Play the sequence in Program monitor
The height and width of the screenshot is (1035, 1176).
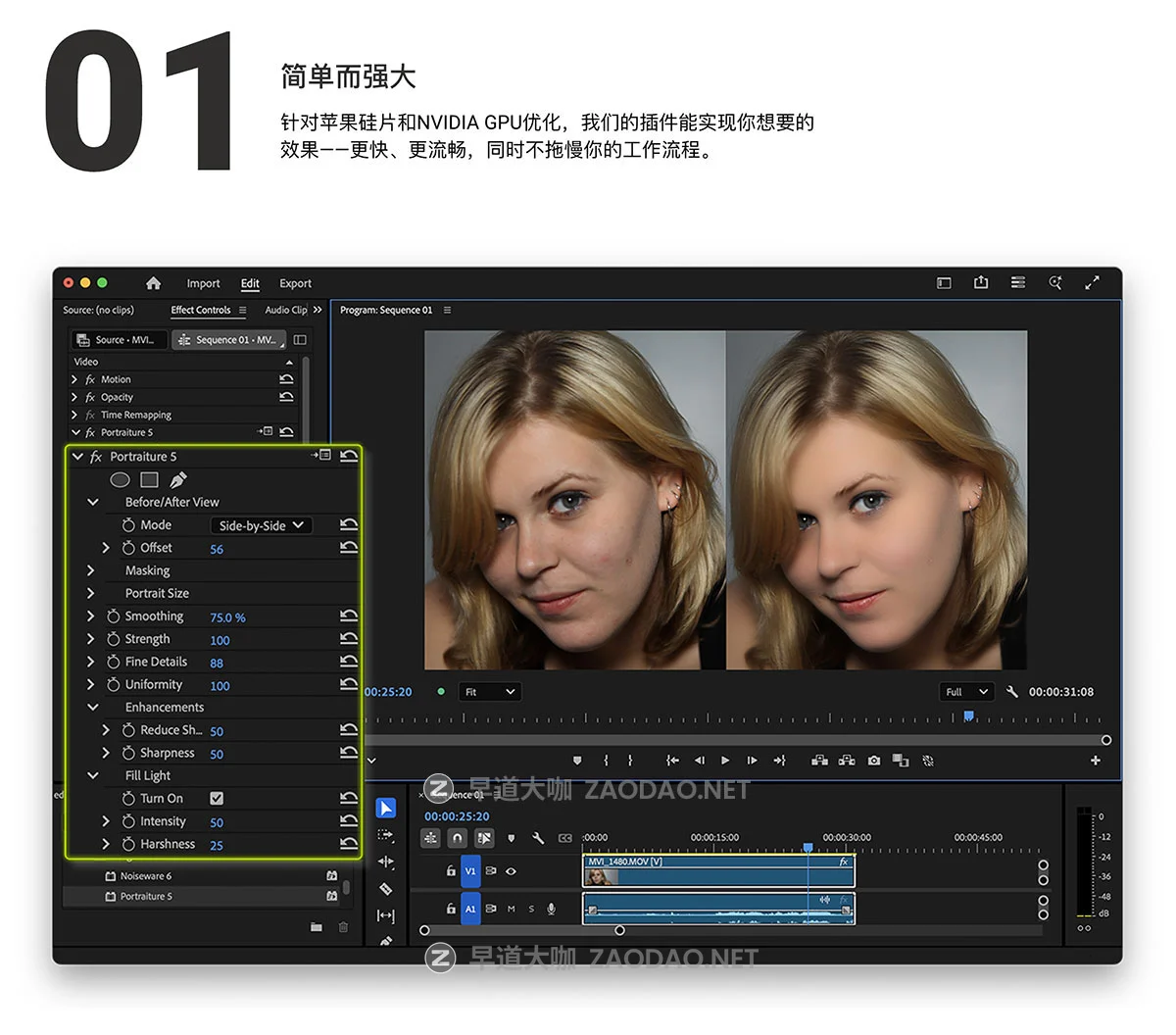coord(725,761)
